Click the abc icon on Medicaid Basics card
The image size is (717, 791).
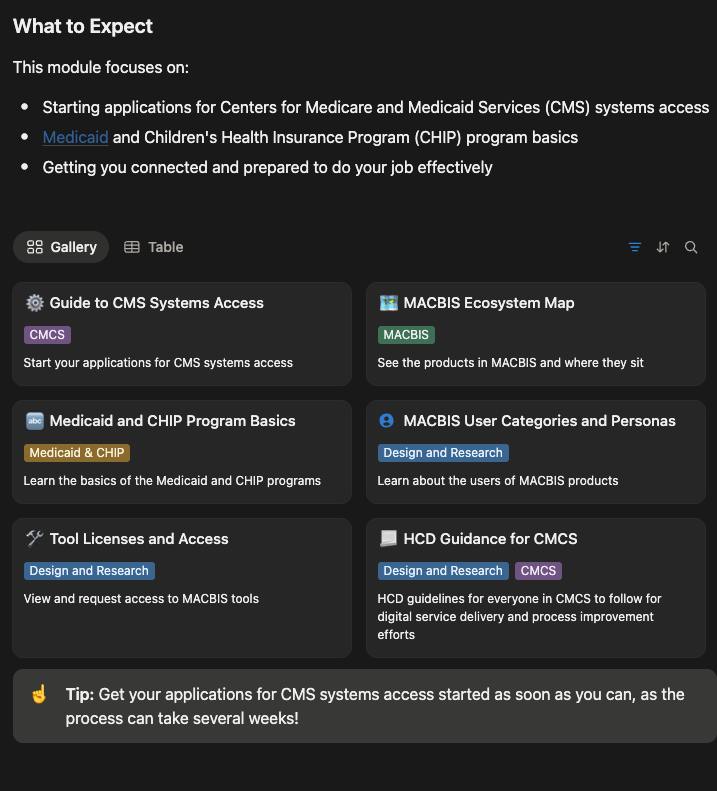point(35,421)
